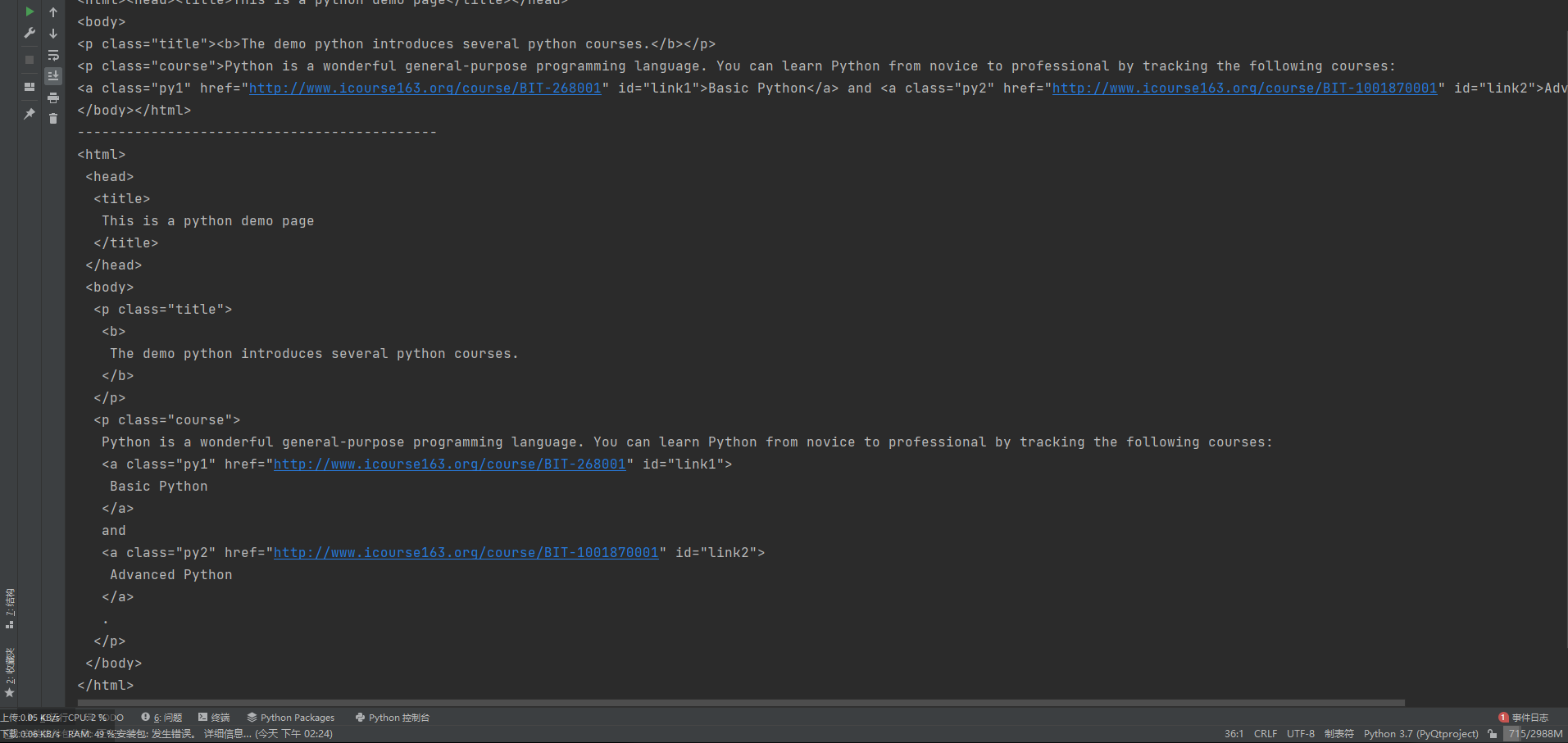The width and height of the screenshot is (1568, 743).
Task: Switch to the Python Packages tab
Action: 291,718
